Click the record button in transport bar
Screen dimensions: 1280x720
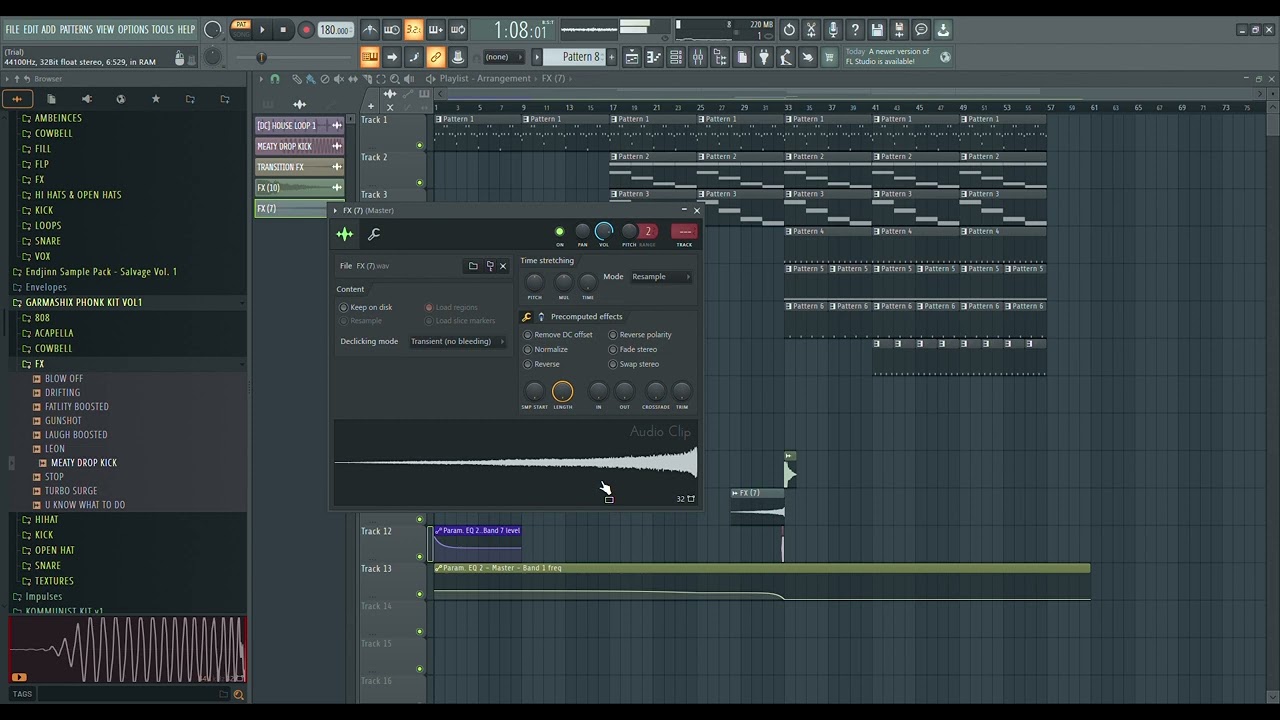tap(306, 30)
